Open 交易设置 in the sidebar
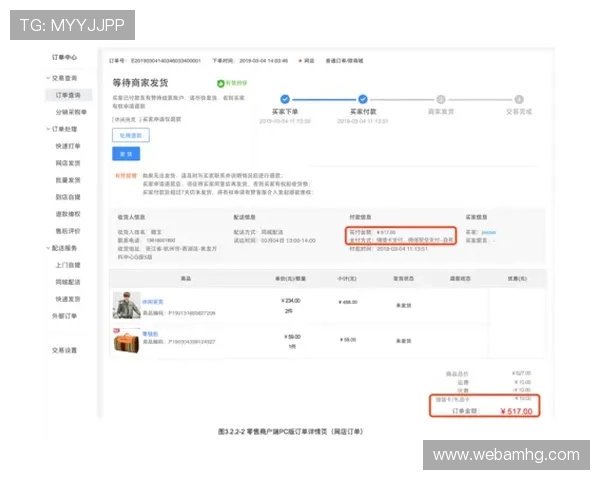The height and width of the screenshot is (480, 600). click(x=64, y=350)
